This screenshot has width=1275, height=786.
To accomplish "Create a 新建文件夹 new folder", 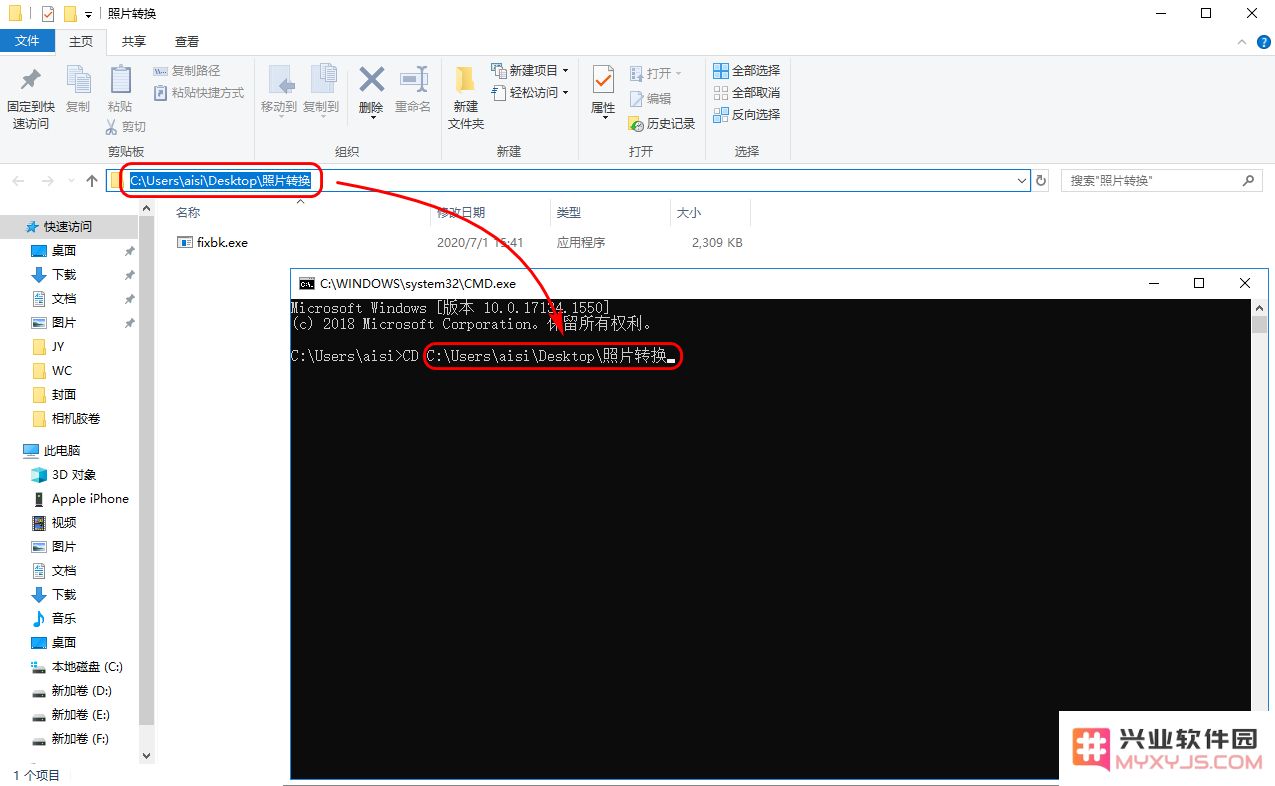I will click(466, 97).
